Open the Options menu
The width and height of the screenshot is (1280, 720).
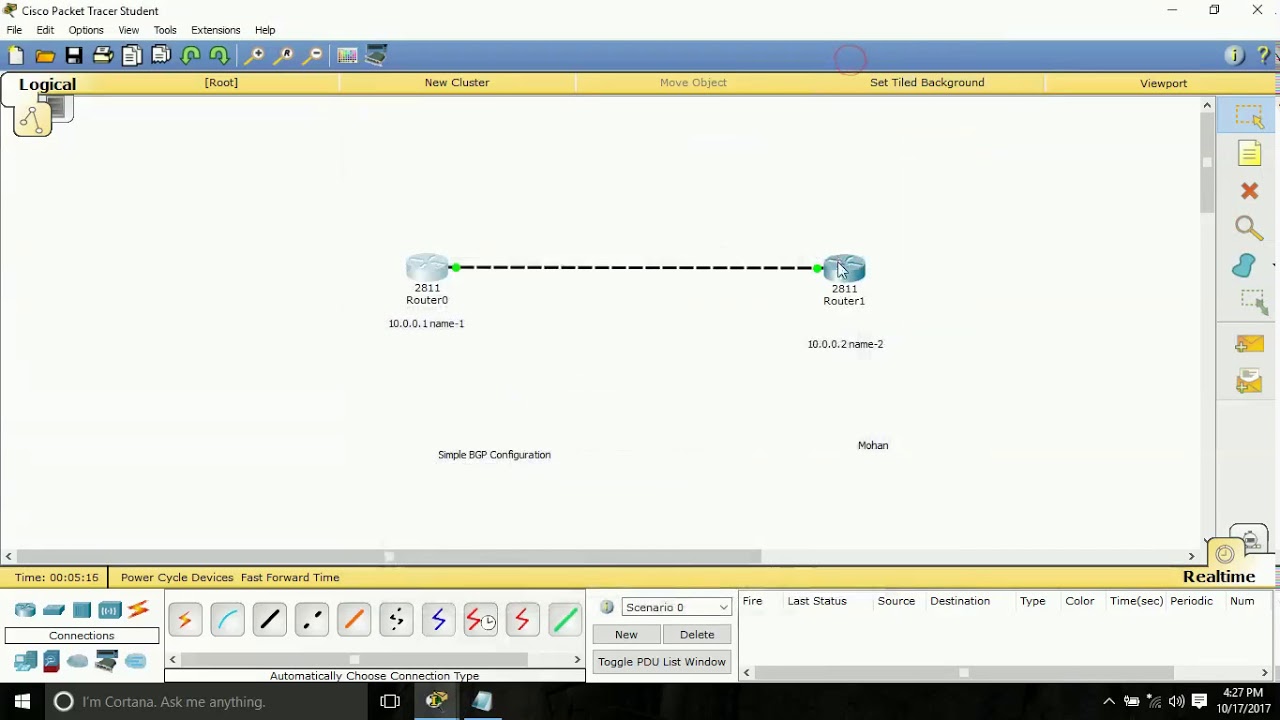(x=86, y=30)
